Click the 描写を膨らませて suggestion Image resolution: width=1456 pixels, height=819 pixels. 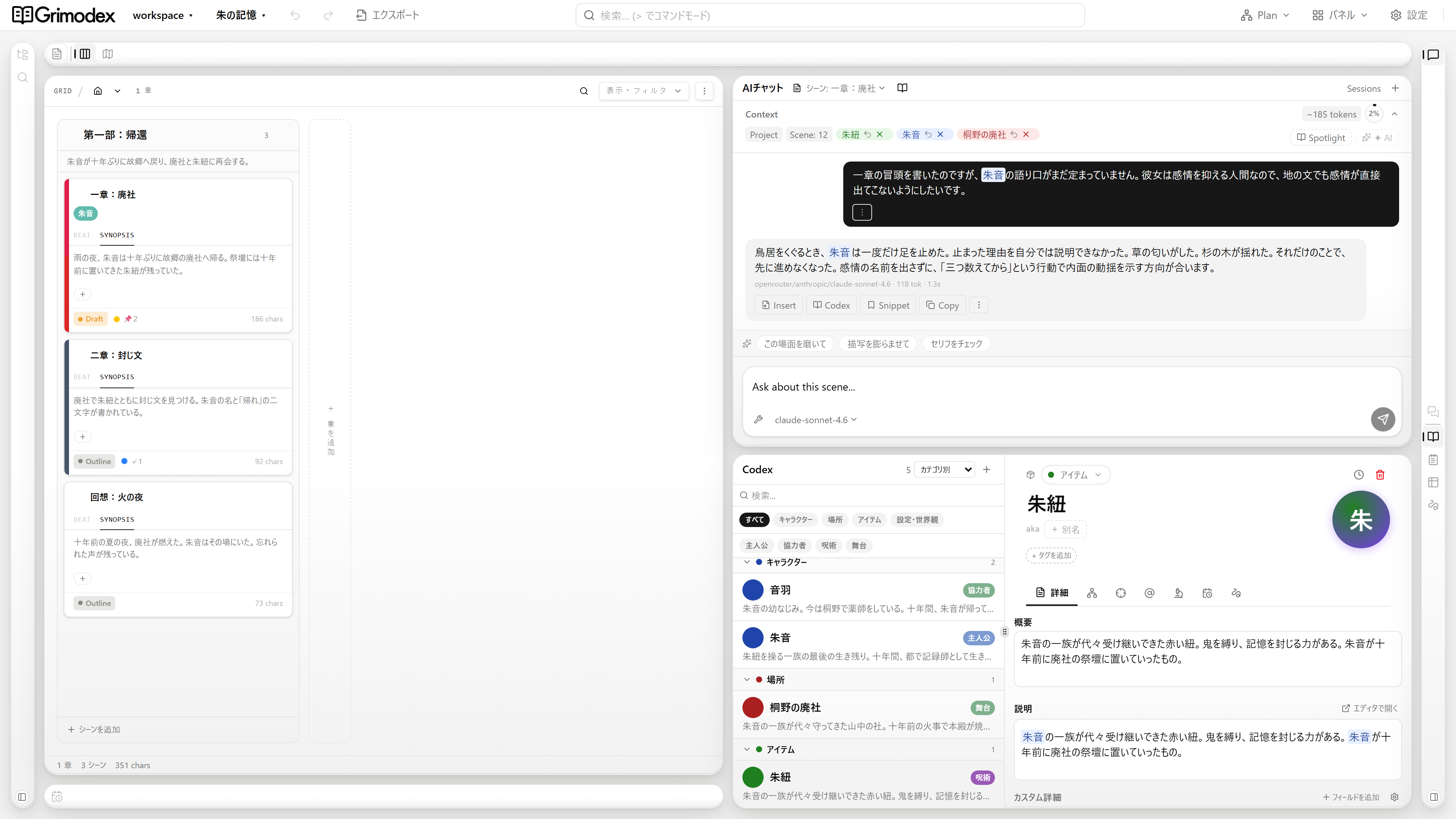(x=878, y=344)
